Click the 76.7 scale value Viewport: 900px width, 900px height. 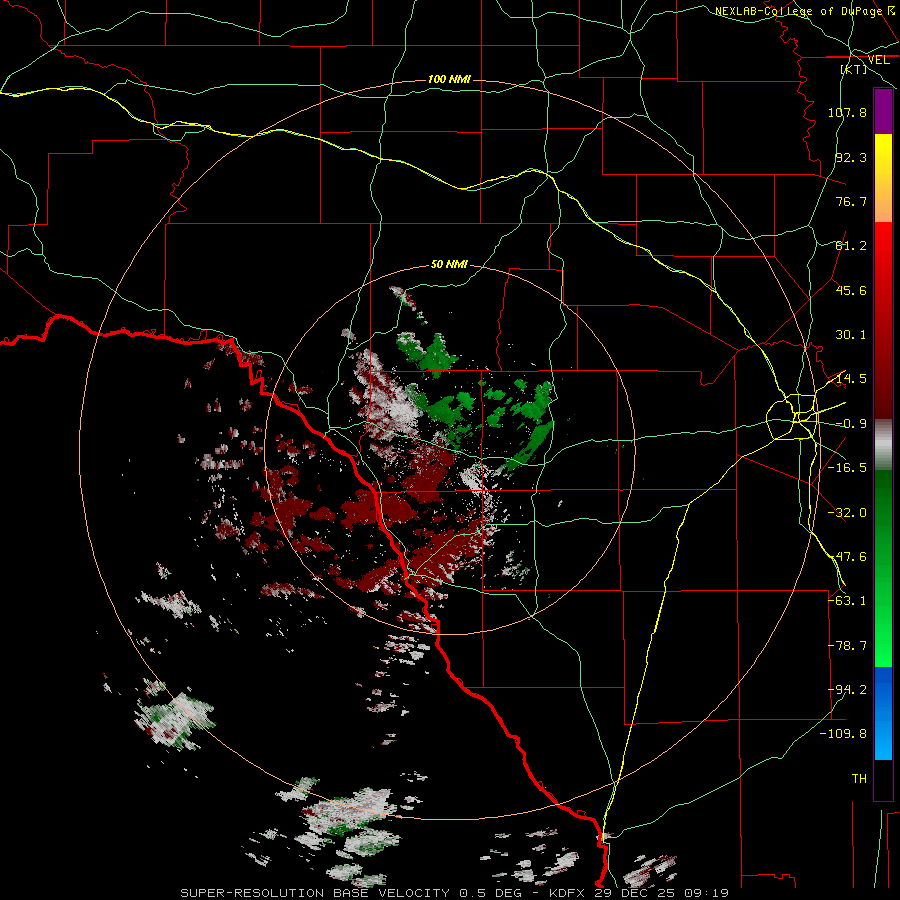point(851,201)
